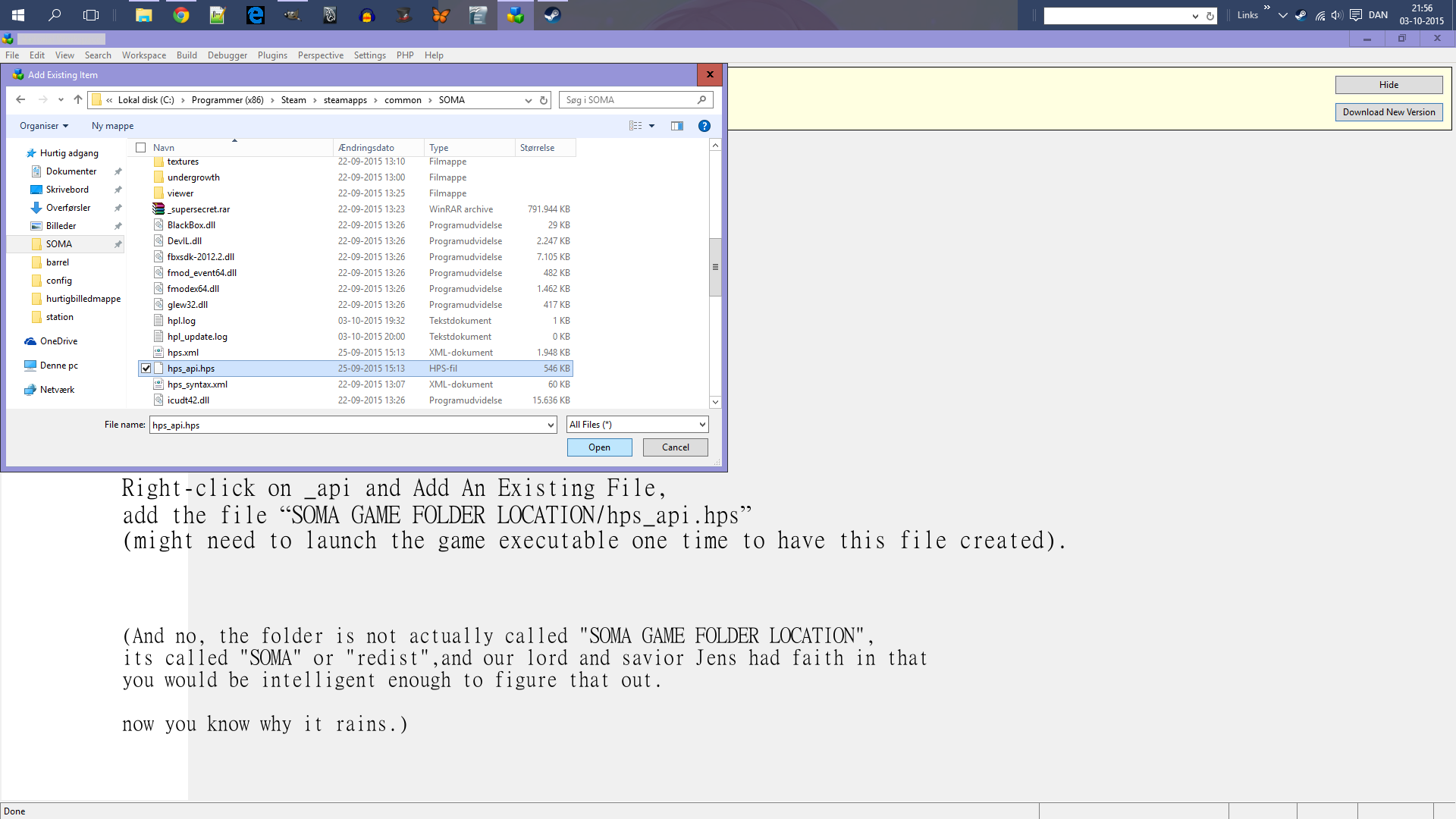This screenshot has height=819, width=1456.
Task: Go up one folder level
Action: 78,100
